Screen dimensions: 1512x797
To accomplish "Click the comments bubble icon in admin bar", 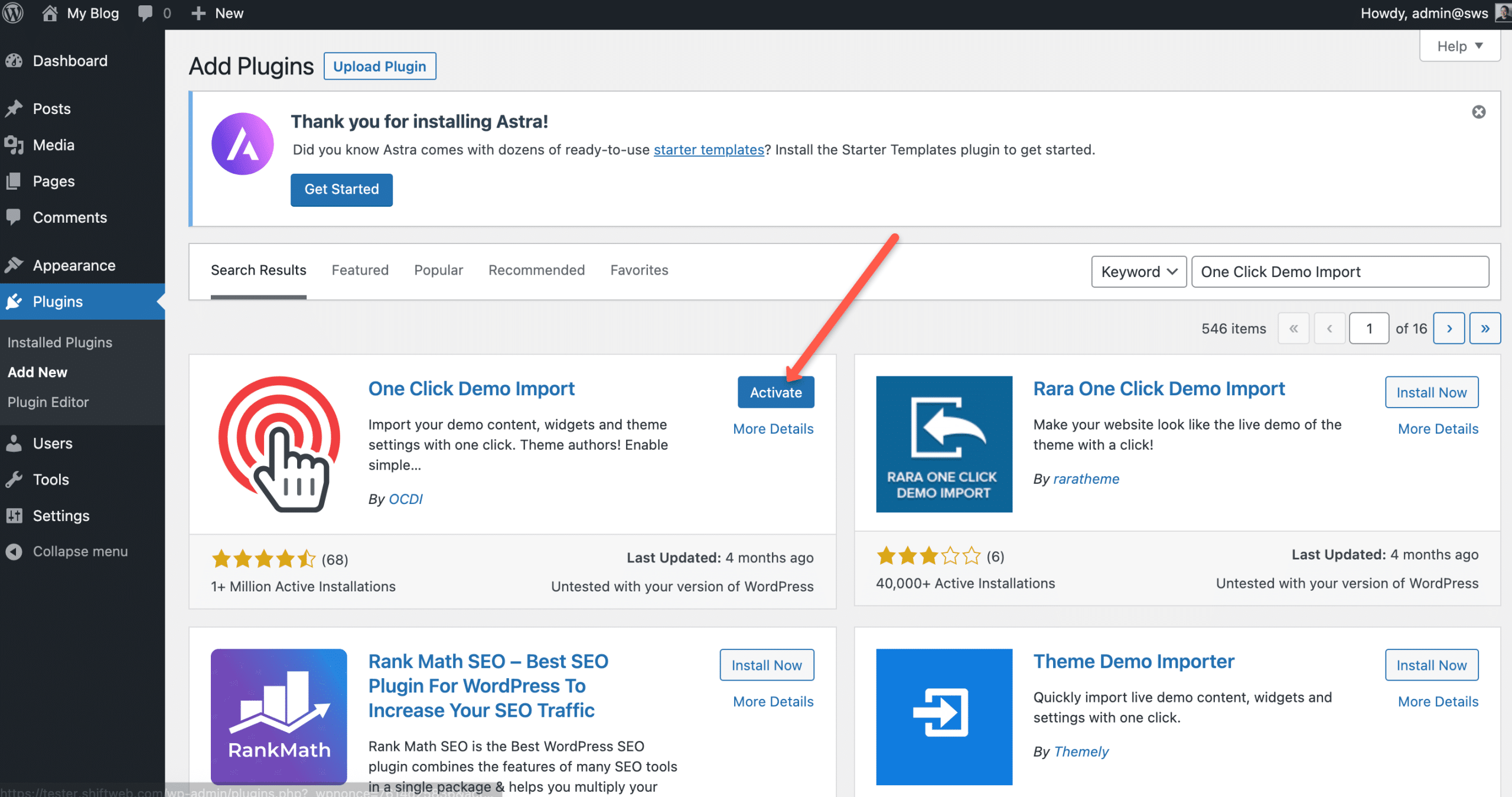I will [x=145, y=13].
